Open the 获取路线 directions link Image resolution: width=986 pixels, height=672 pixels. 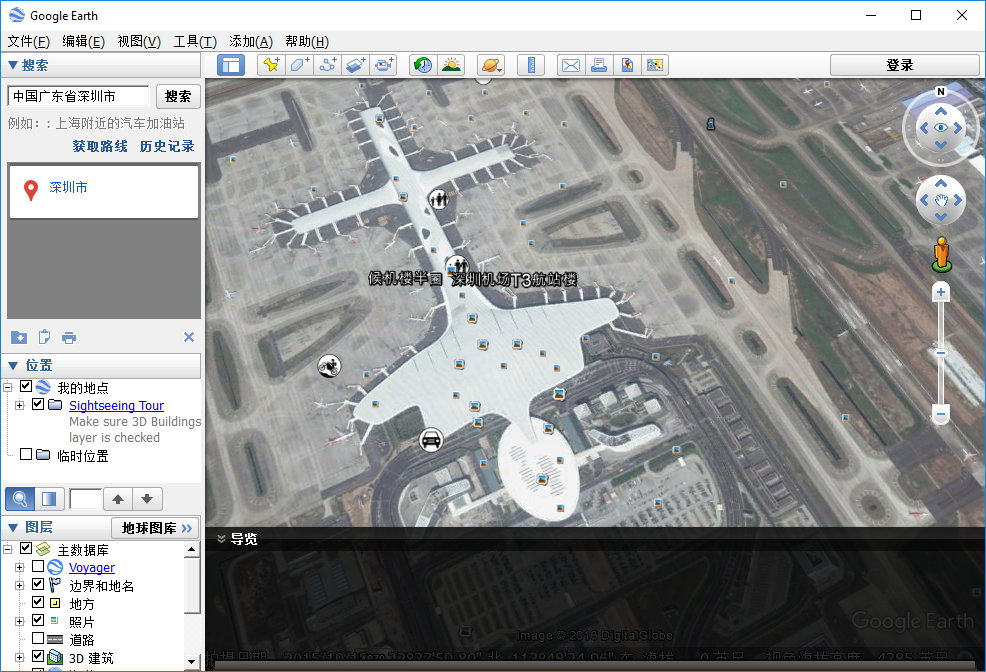tap(100, 146)
